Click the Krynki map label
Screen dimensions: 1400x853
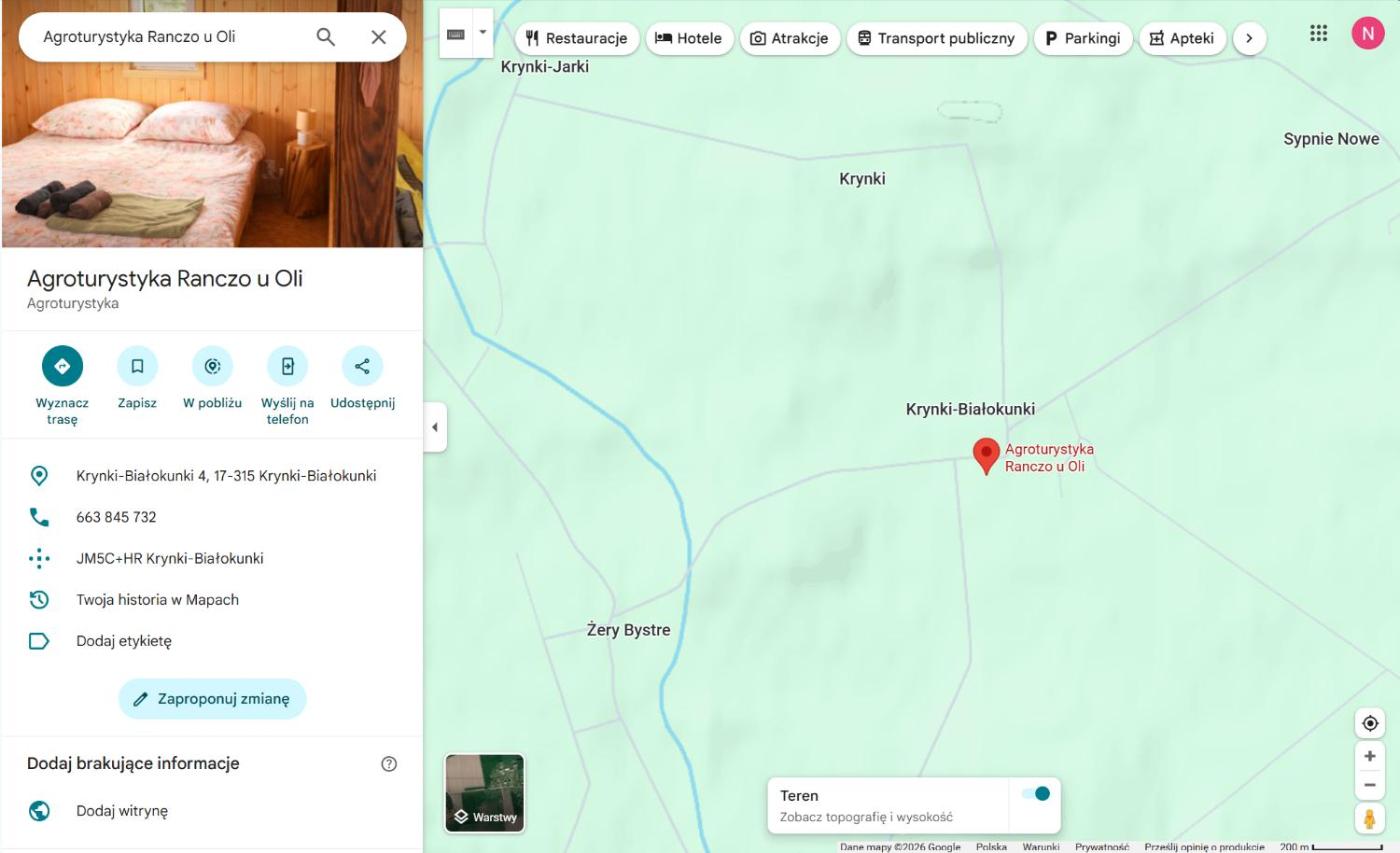coord(862,179)
